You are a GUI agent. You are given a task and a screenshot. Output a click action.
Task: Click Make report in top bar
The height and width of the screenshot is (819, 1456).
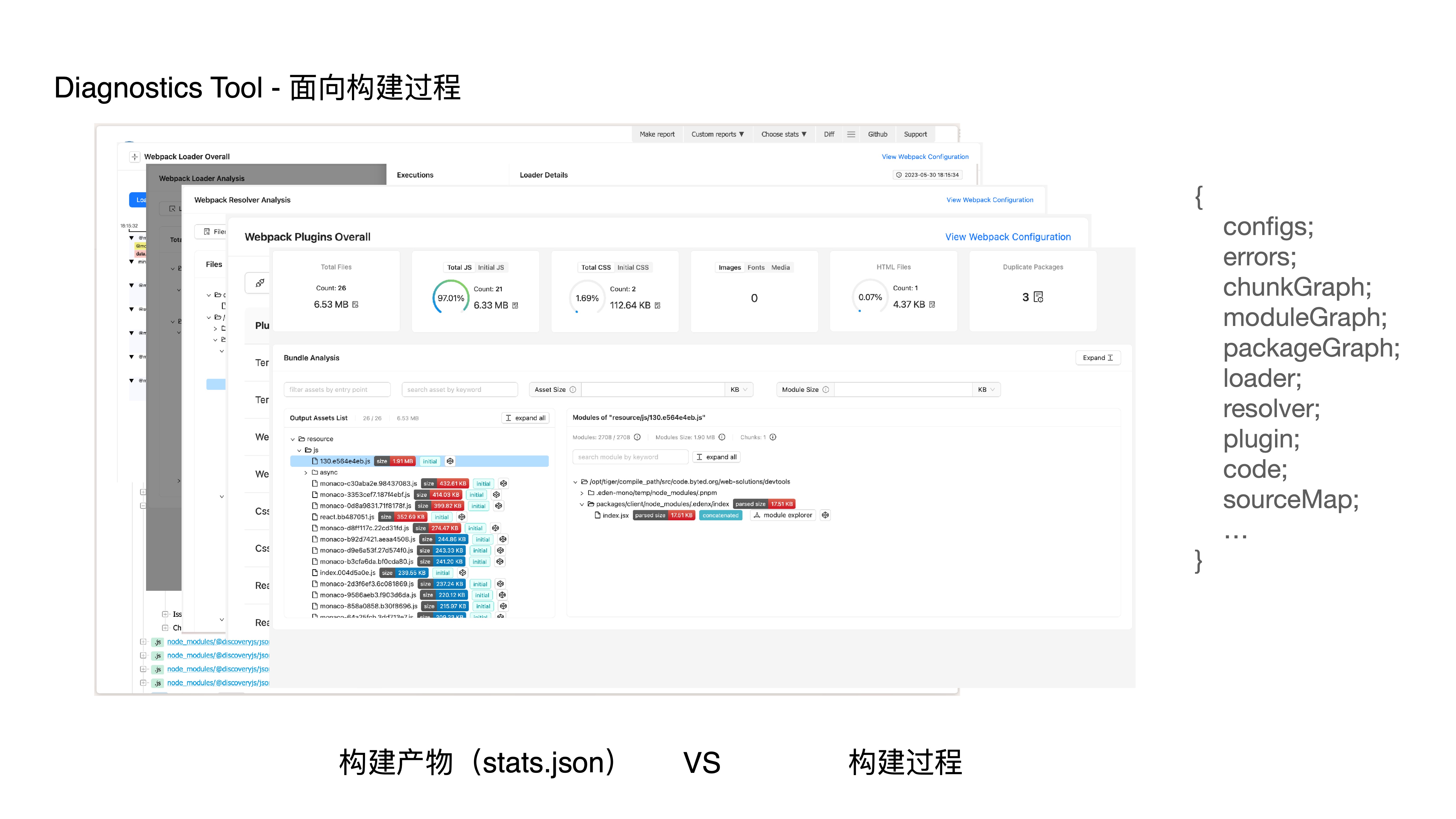(x=657, y=135)
